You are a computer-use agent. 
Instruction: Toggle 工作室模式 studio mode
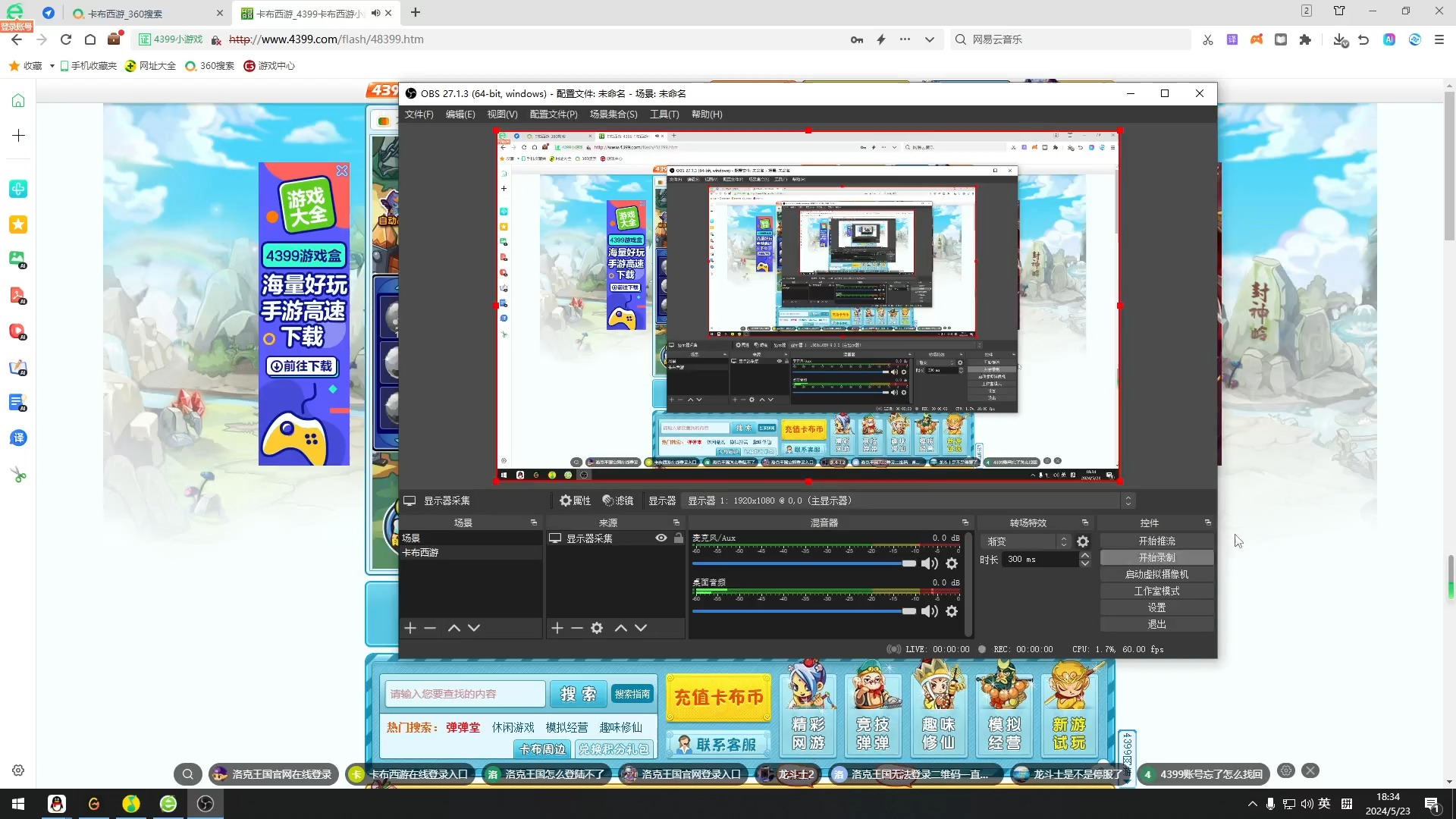tap(1156, 591)
